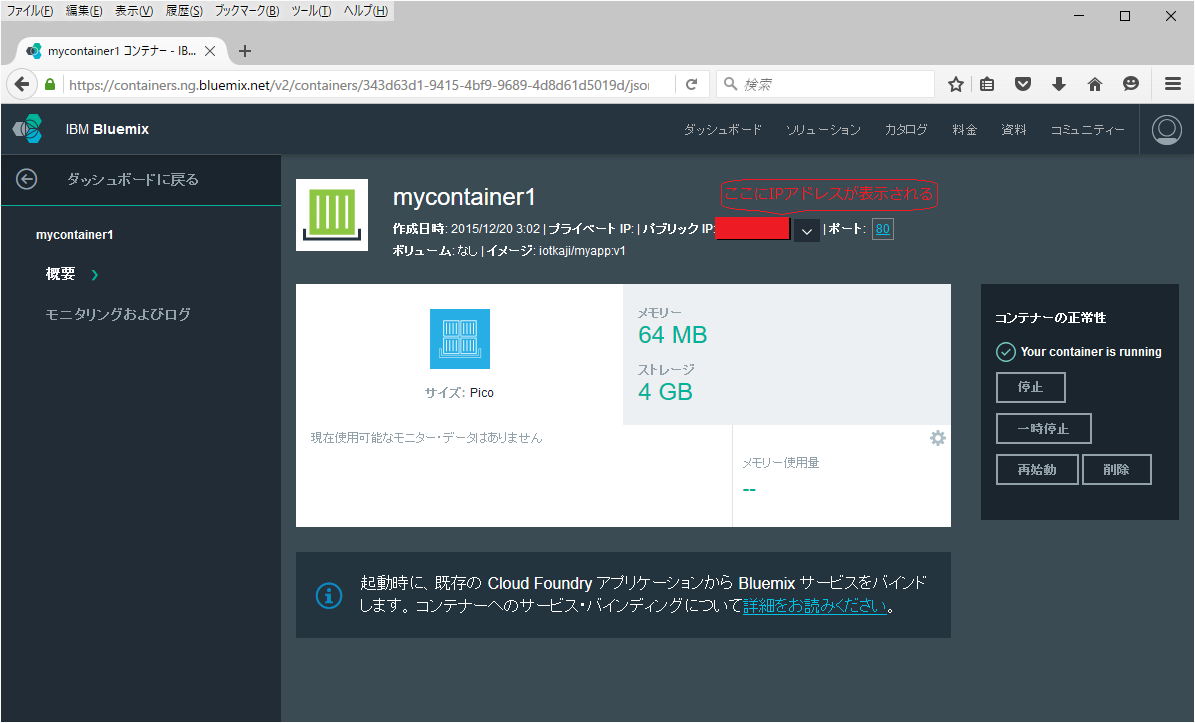Reload the page with the refresh icon
1195x723 pixels.
(691, 85)
